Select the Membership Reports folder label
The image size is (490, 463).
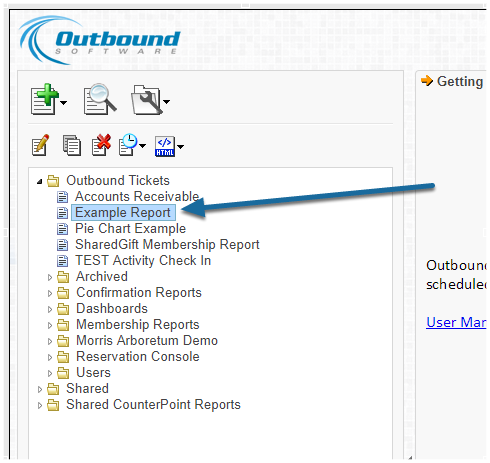point(138,325)
